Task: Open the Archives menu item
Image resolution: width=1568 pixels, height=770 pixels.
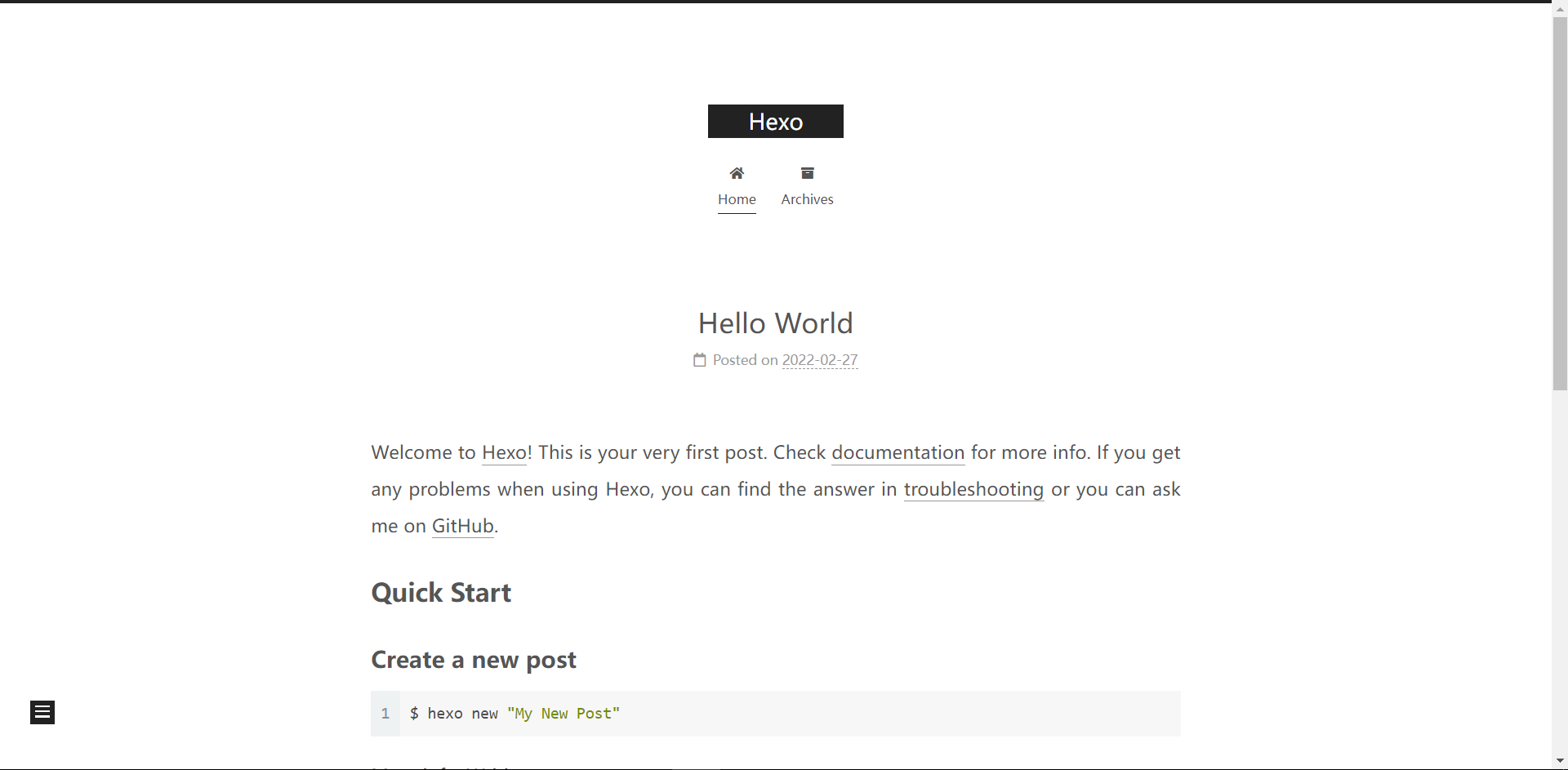Action: (x=807, y=199)
